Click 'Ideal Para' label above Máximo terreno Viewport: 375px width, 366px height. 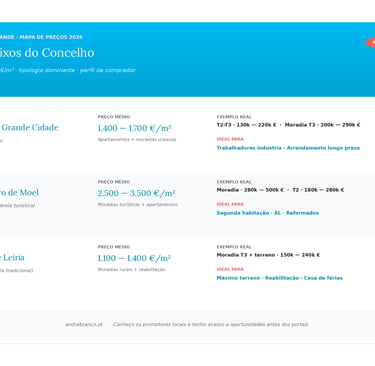click(x=230, y=269)
